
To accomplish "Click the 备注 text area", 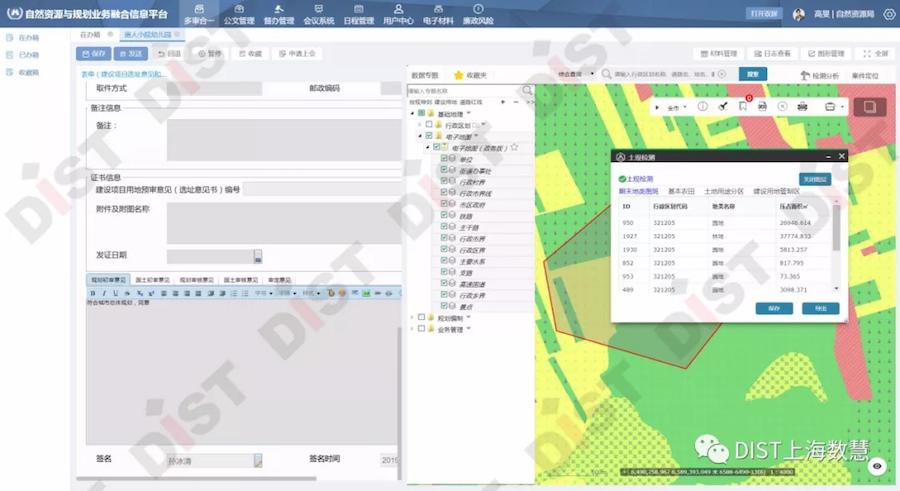I will click(x=284, y=140).
